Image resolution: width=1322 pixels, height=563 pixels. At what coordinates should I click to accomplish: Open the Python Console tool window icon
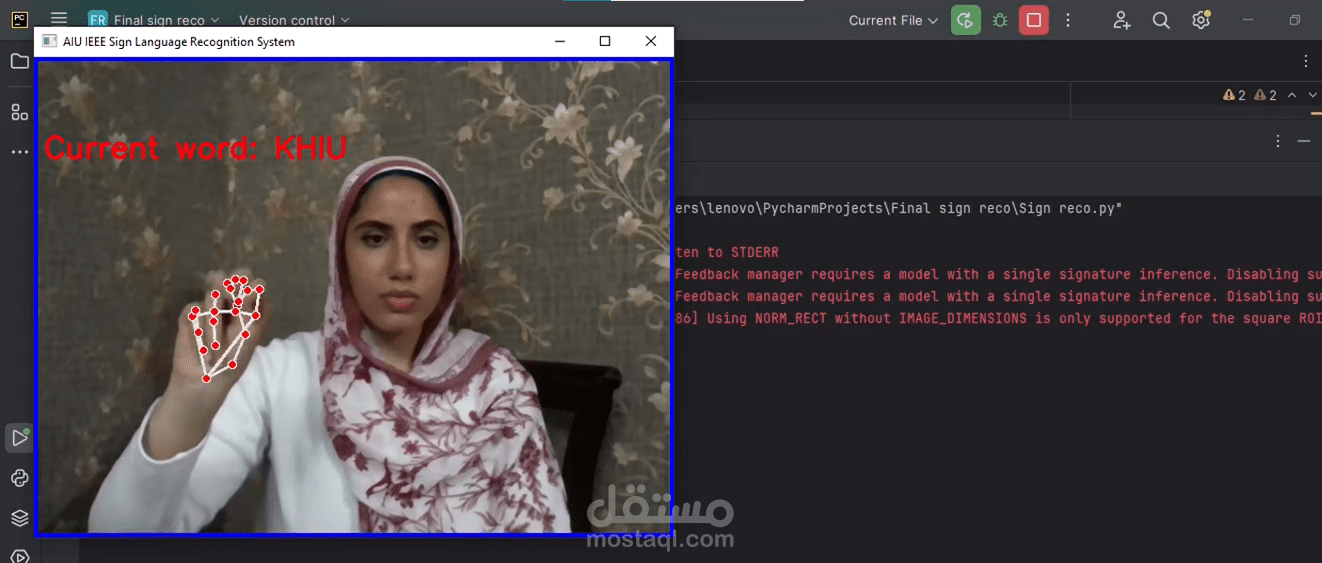tap(19, 478)
